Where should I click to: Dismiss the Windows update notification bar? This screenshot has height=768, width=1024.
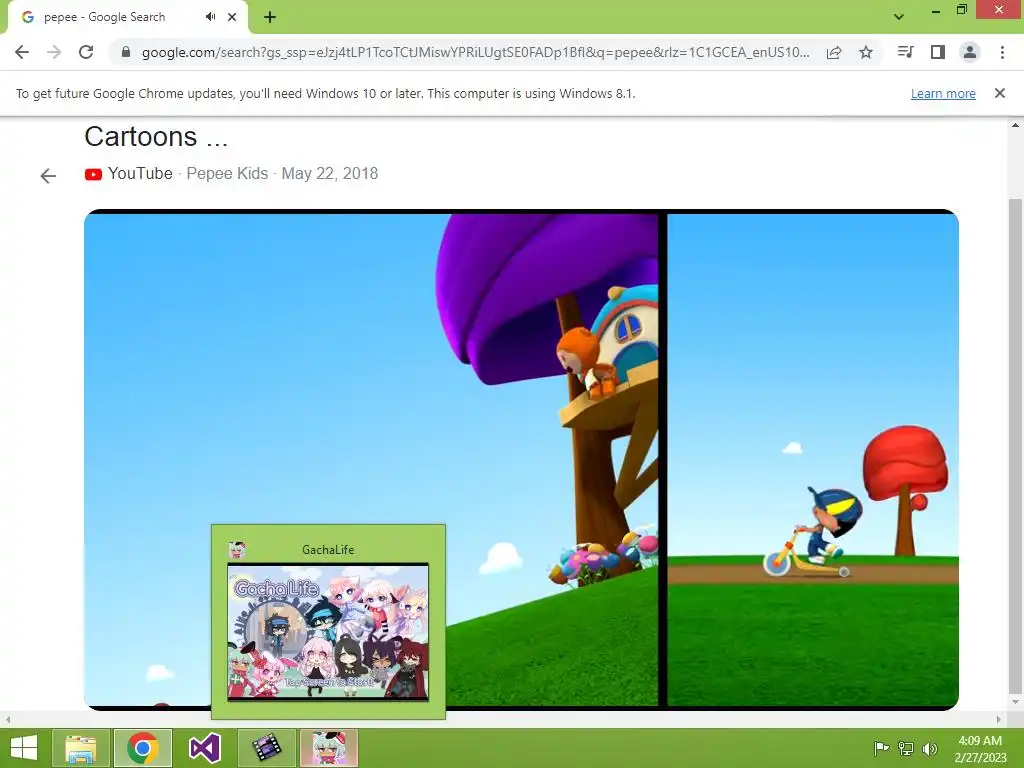point(1000,93)
